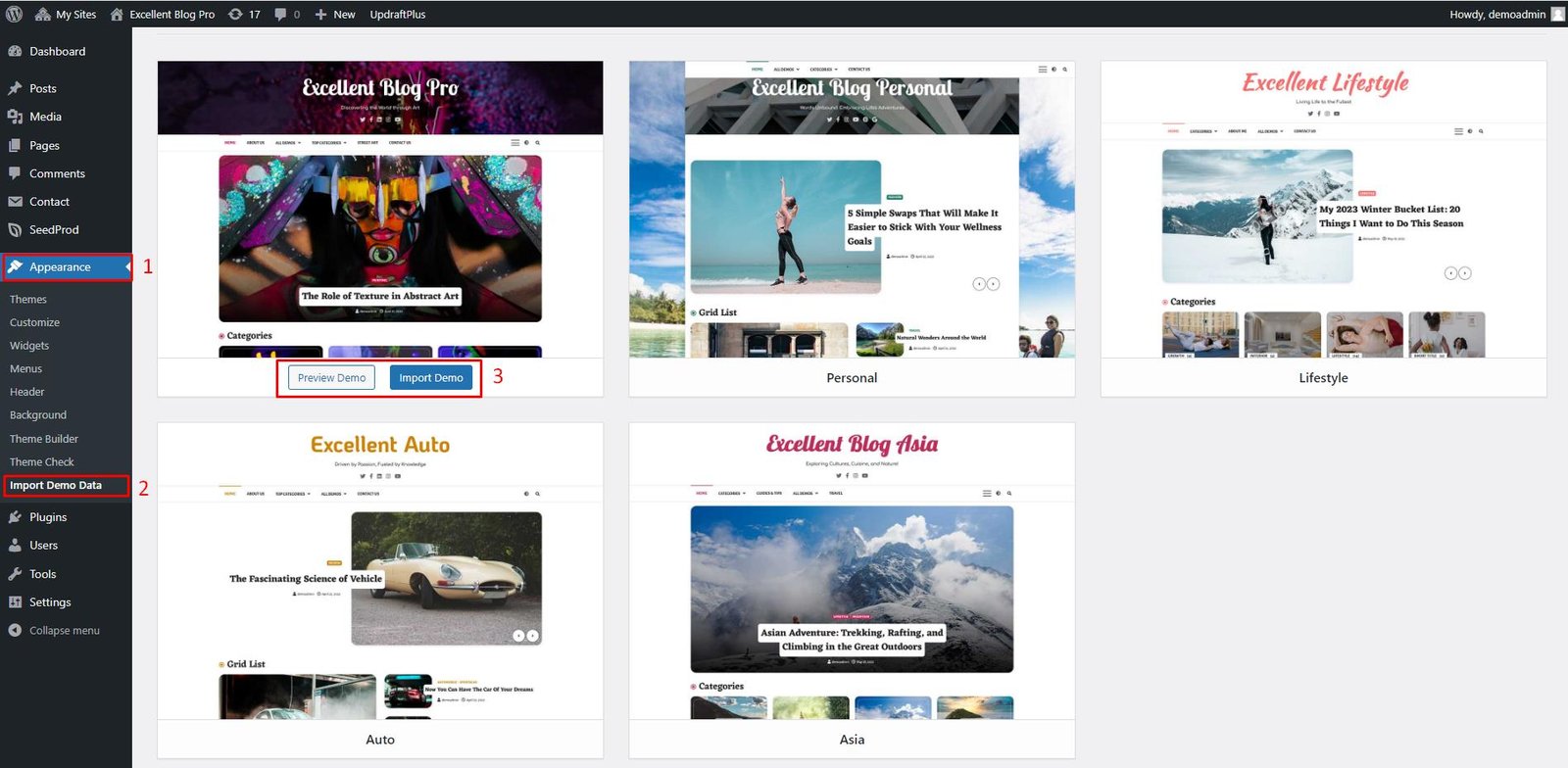Viewport: 1568px width, 768px height.
Task: Click the Users person icon
Action: (15, 546)
